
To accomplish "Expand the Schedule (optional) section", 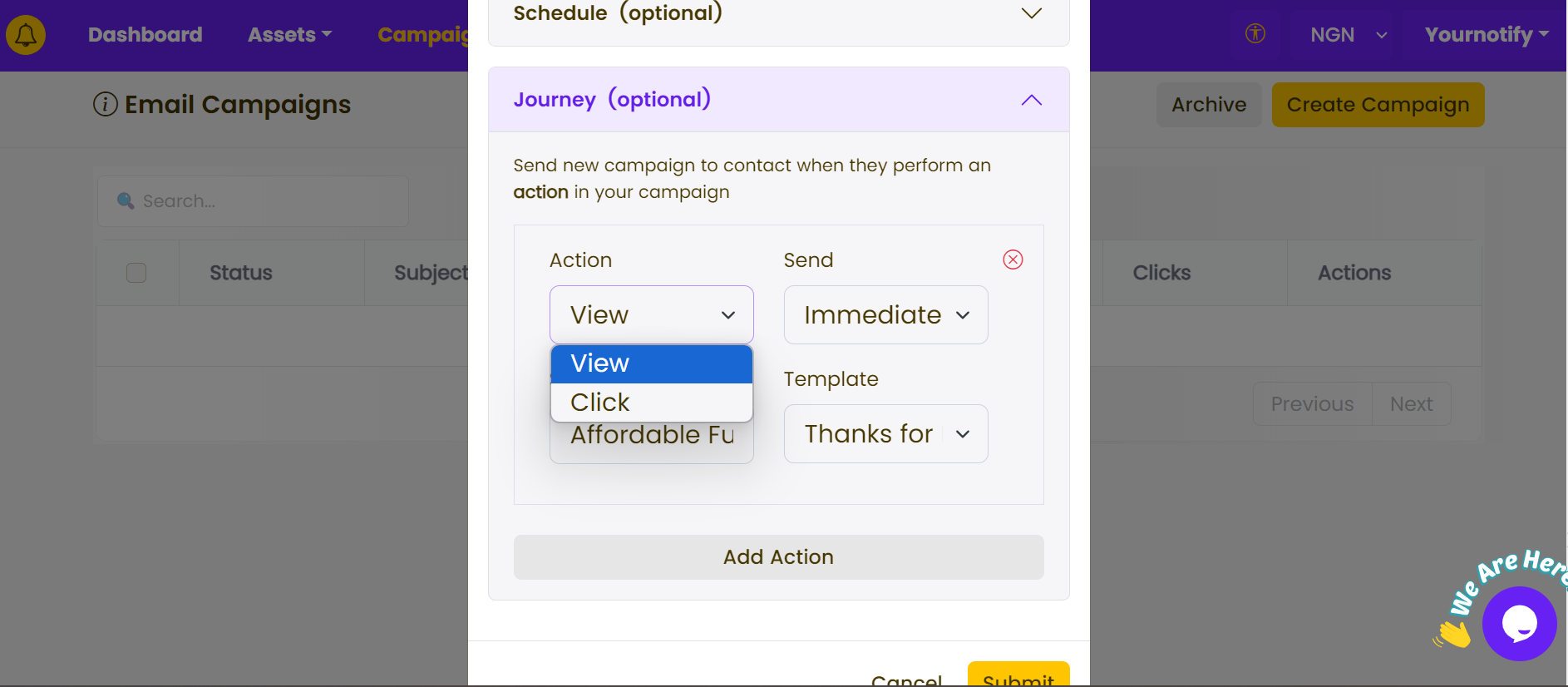I will [778, 14].
